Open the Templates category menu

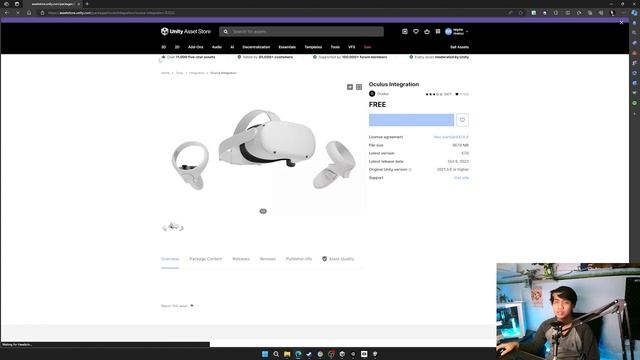pos(313,47)
